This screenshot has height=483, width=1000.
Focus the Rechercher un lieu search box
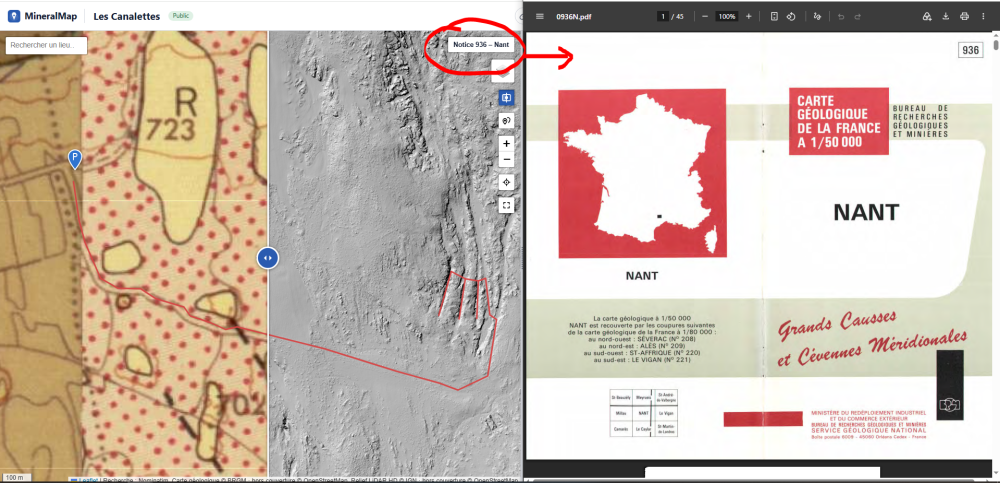coord(46,45)
